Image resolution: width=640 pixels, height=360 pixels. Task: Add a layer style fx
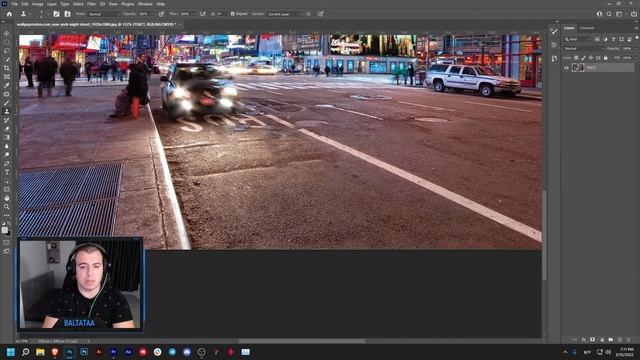584,340
